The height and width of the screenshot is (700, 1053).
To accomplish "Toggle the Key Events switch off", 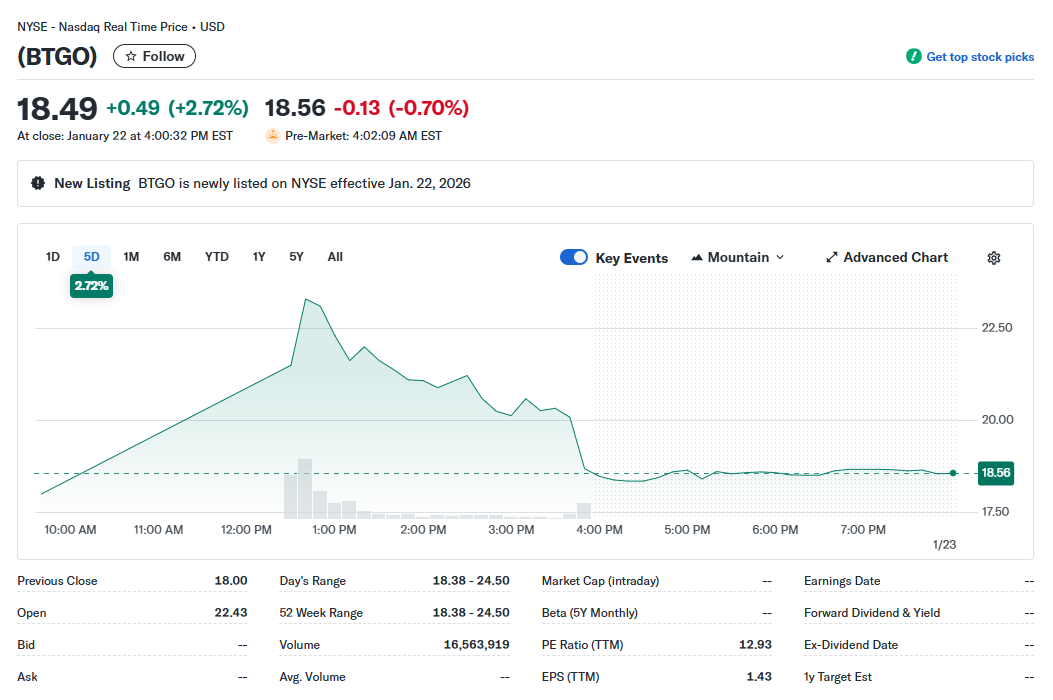I will pyautogui.click(x=574, y=258).
